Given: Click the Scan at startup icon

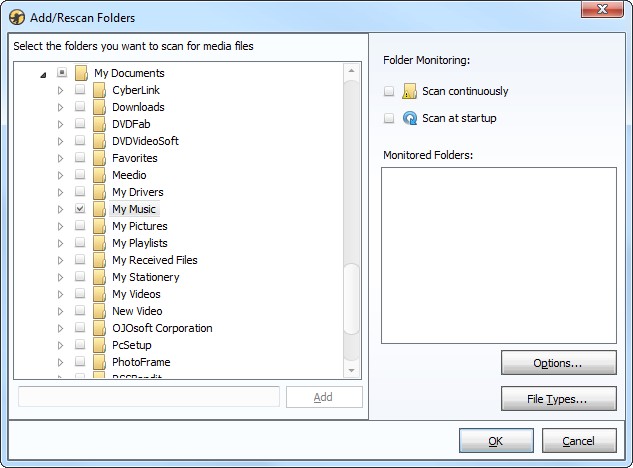Looking at the screenshot, I should (x=409, y=118).
